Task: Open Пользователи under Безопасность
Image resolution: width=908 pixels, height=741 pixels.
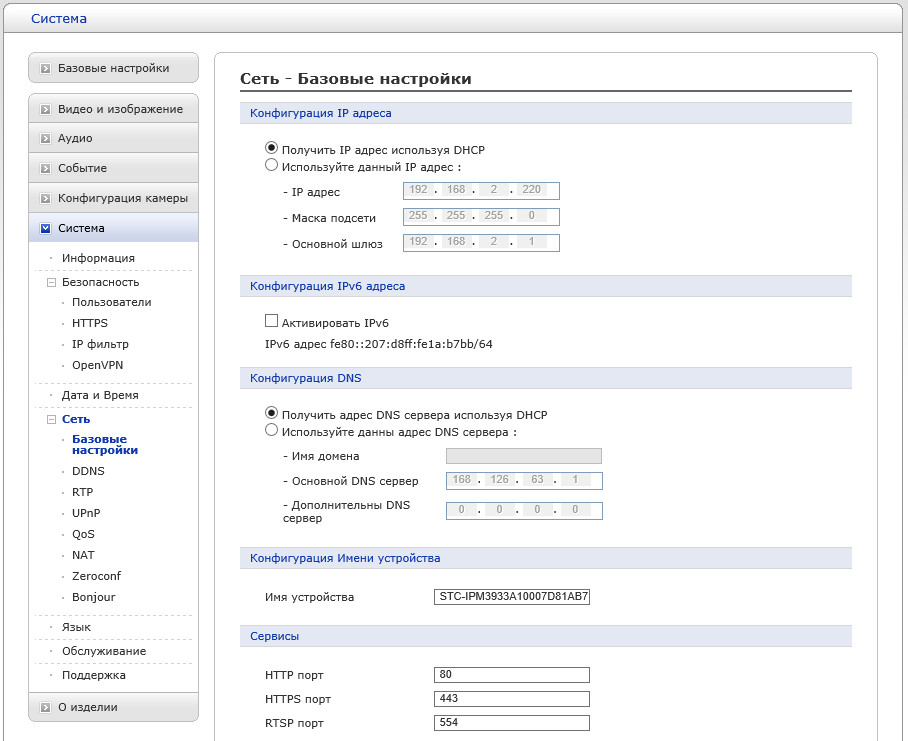Action: coord(111,302)
